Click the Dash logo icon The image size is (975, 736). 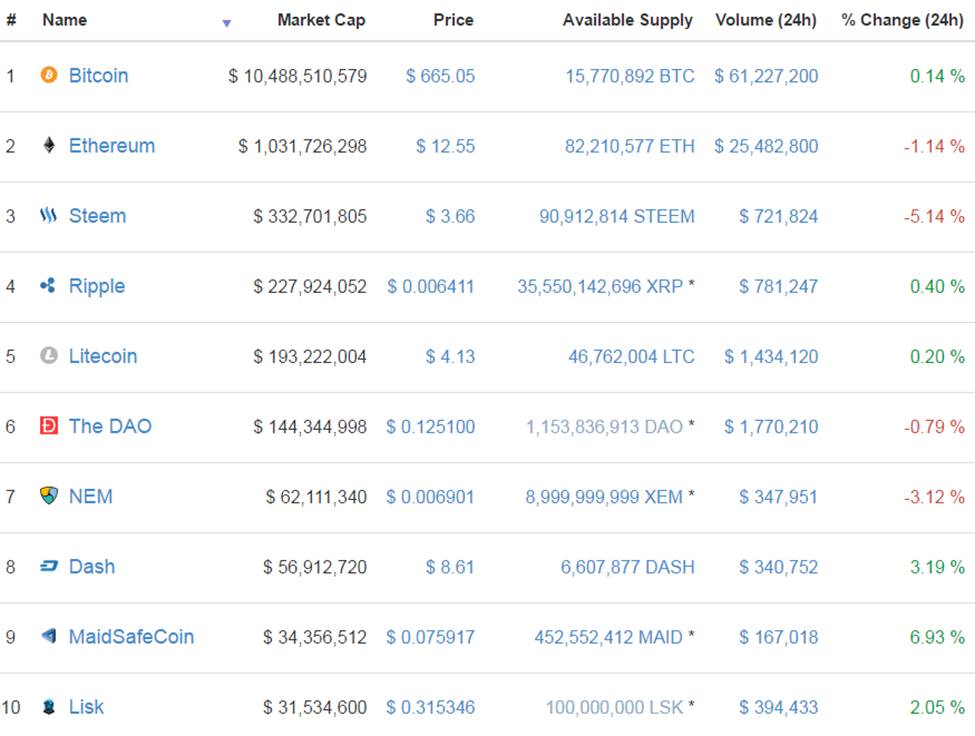[49, 566]
